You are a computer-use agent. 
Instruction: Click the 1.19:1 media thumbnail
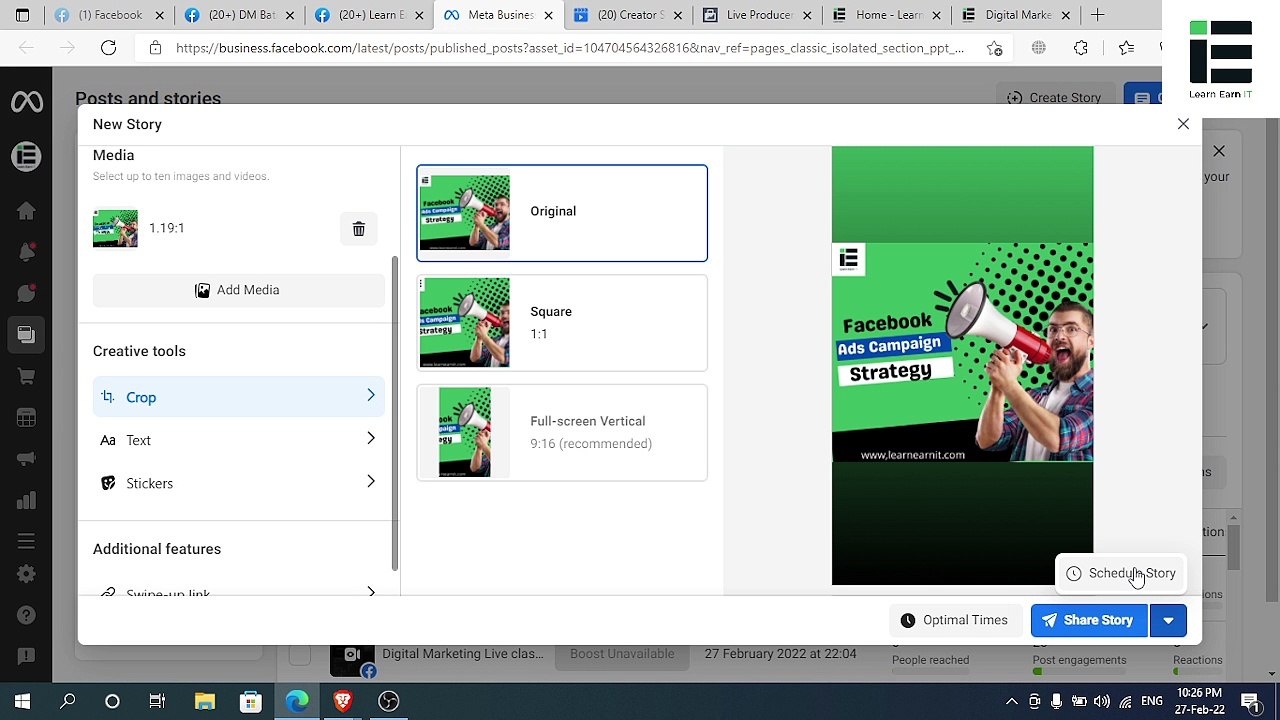115,229
